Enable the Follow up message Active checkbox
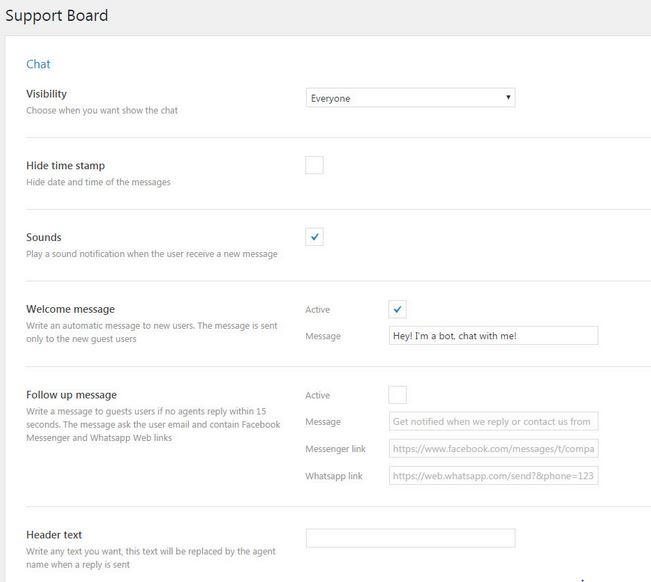Image resolution: width=651 pixels, height=582 pixels. [x=397, y=395]
